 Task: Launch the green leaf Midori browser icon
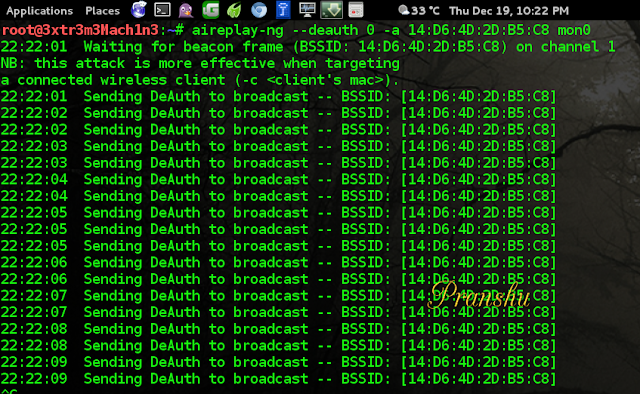234,10
